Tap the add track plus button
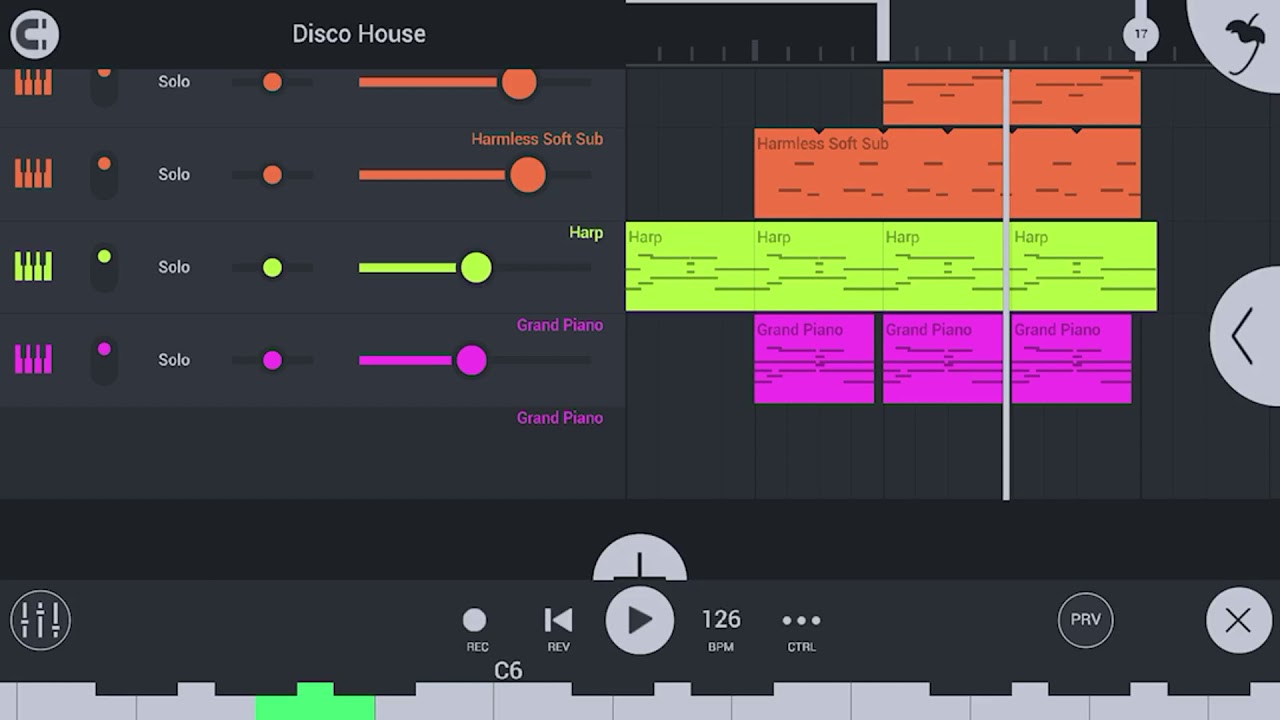This screenshot has height=720, width=1280. (x=640, y=559)
